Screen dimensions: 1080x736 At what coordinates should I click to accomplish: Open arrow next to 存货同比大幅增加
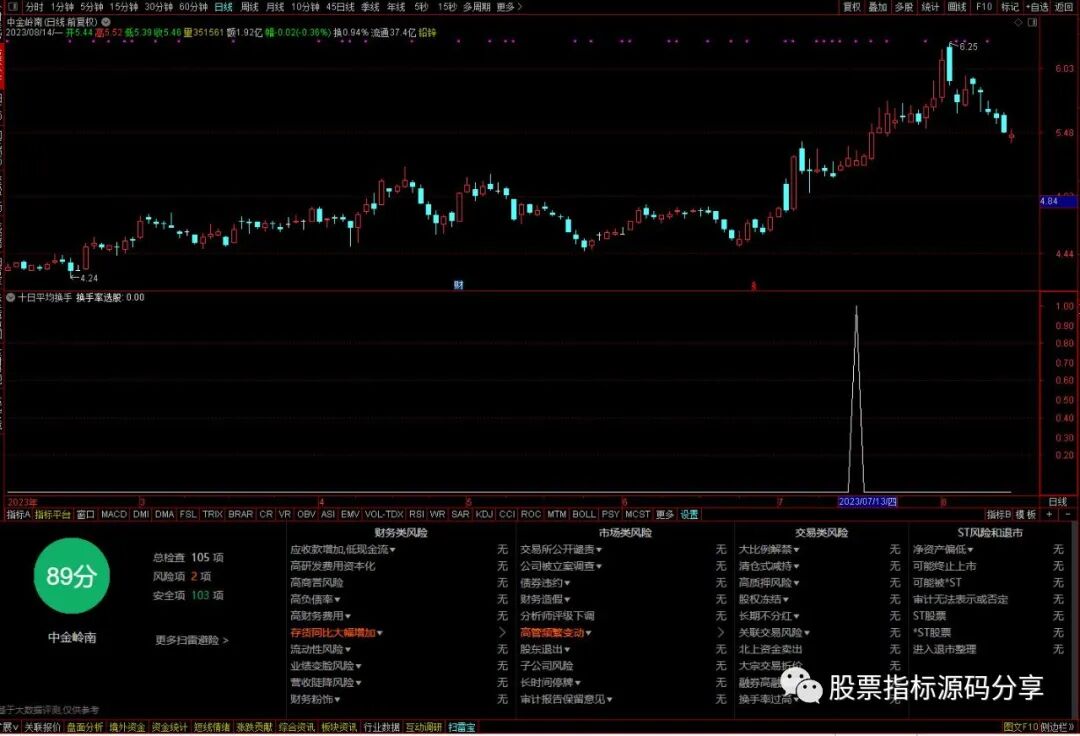point(502,632)
